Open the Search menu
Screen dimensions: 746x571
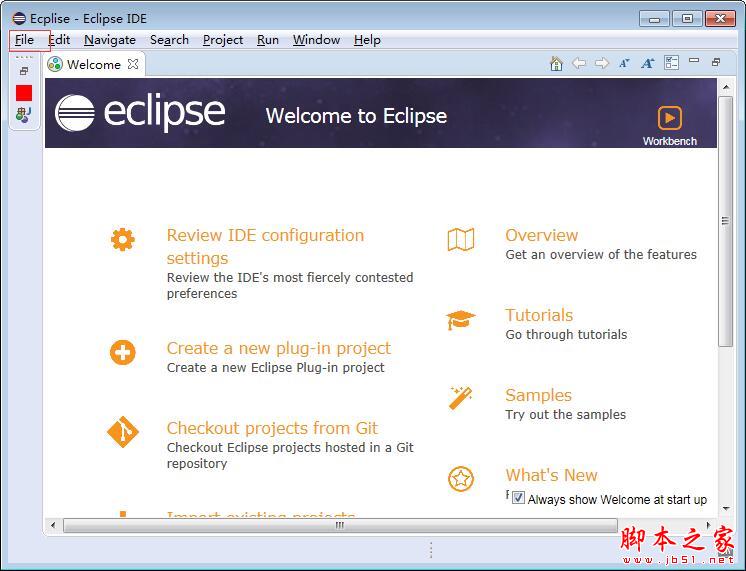169,40
